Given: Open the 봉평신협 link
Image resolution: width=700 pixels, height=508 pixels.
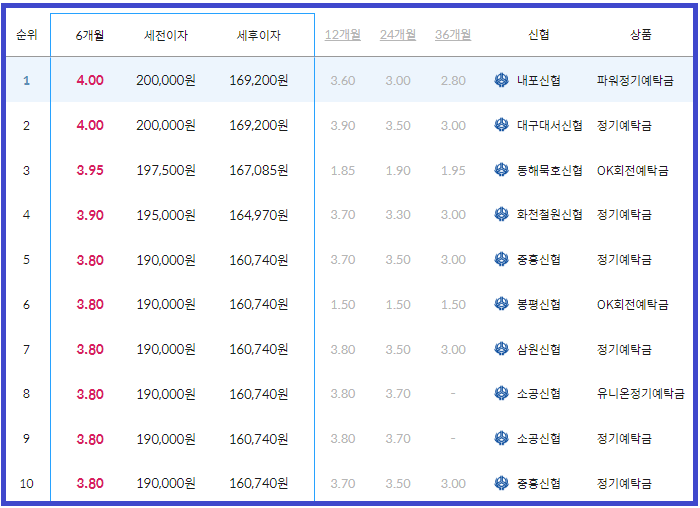Looking at the screenshot, I should [x=538, y=304].
